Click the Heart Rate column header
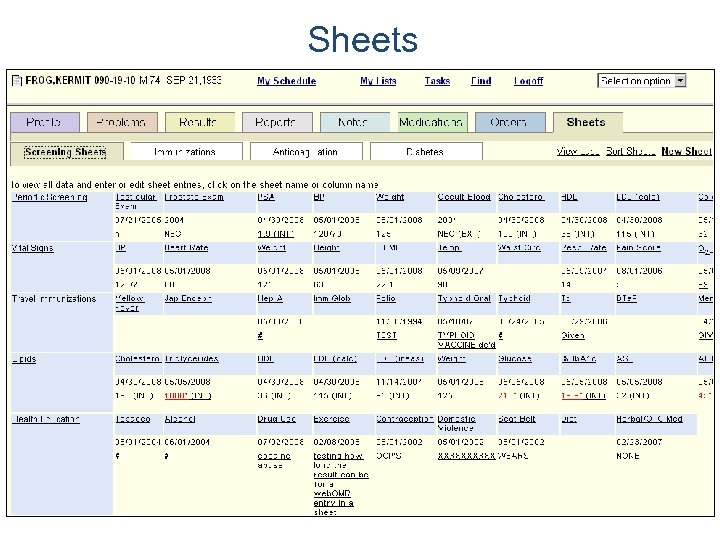Viewport: 720px width, 540px height. click(186, 248)
